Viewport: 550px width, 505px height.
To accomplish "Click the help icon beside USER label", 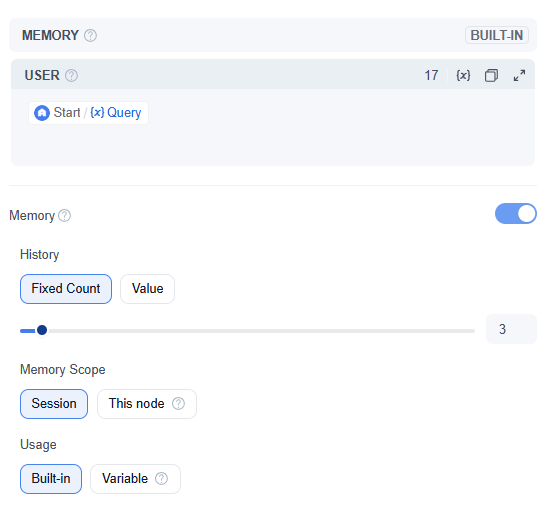I will [72, 75].
